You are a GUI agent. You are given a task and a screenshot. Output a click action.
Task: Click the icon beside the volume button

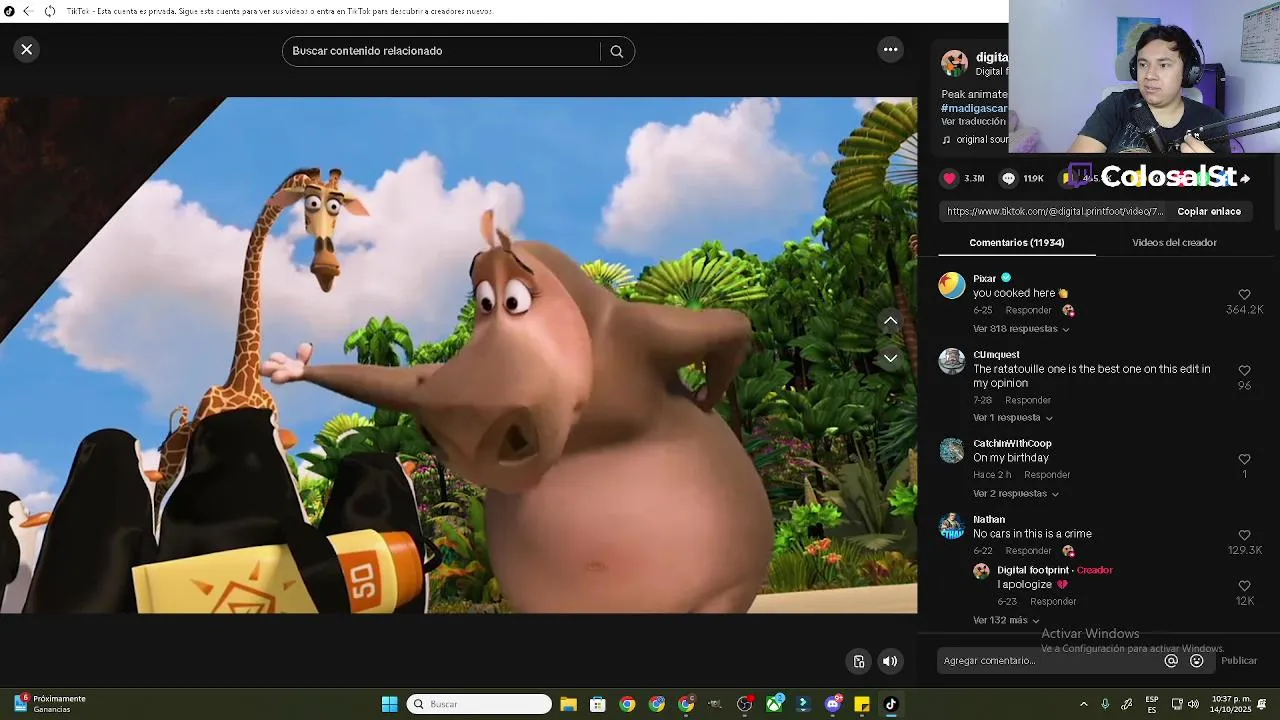pos(859,661)
